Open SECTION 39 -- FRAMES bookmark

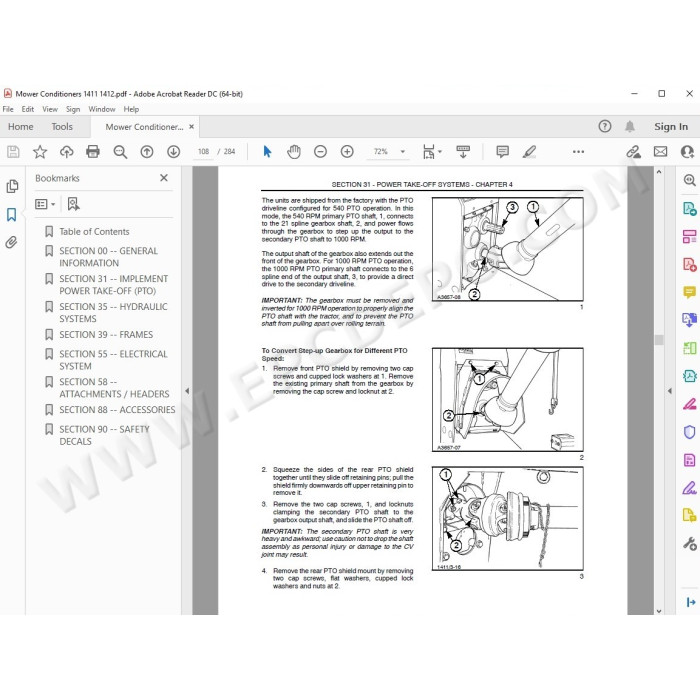point(106,335)
